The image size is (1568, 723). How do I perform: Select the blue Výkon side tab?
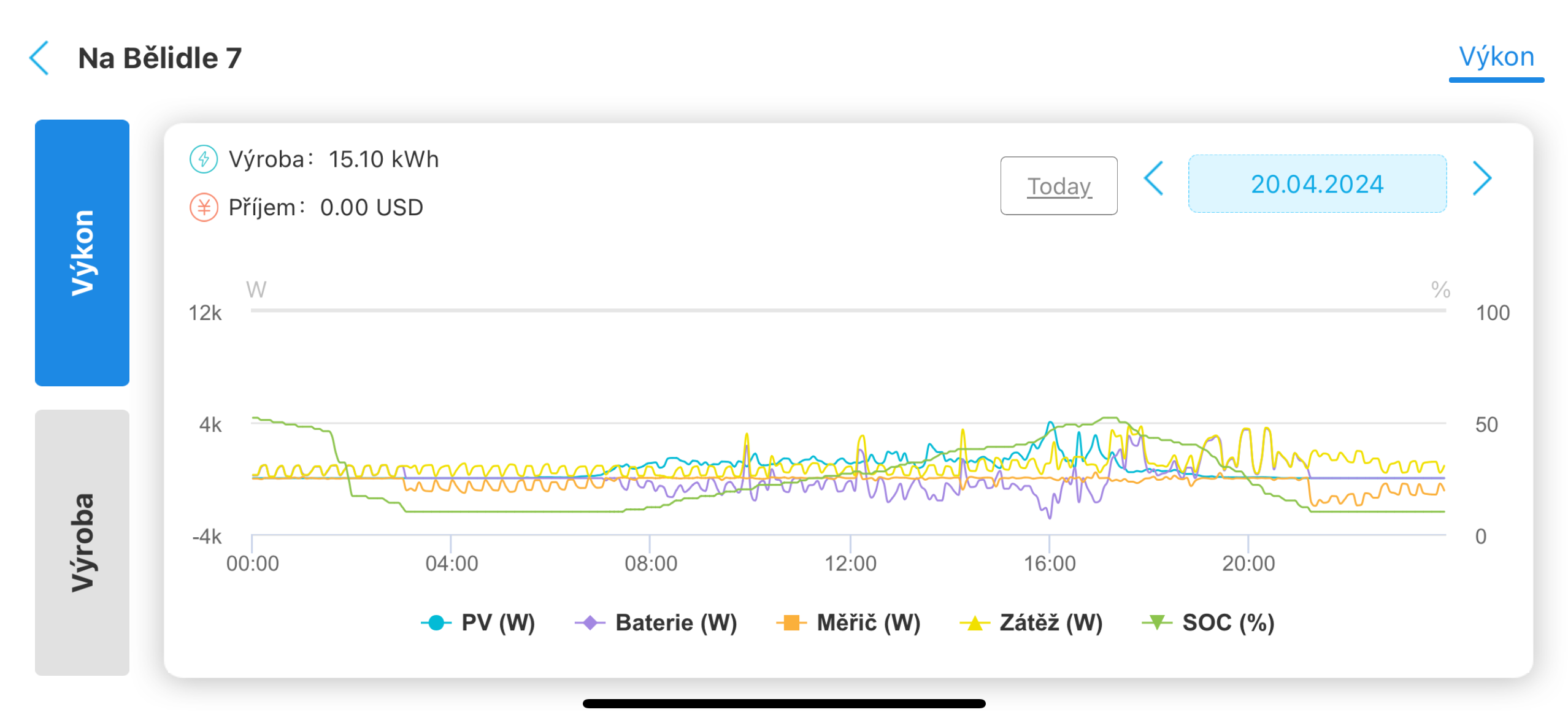click(x=82, y=253)
